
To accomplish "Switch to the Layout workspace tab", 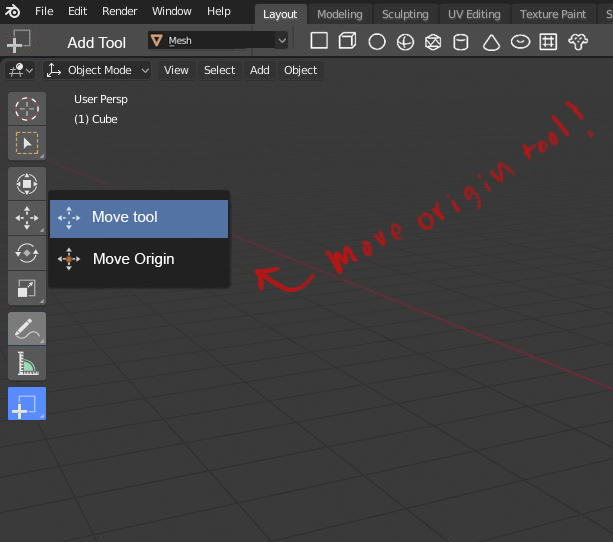I will [280, 14].
